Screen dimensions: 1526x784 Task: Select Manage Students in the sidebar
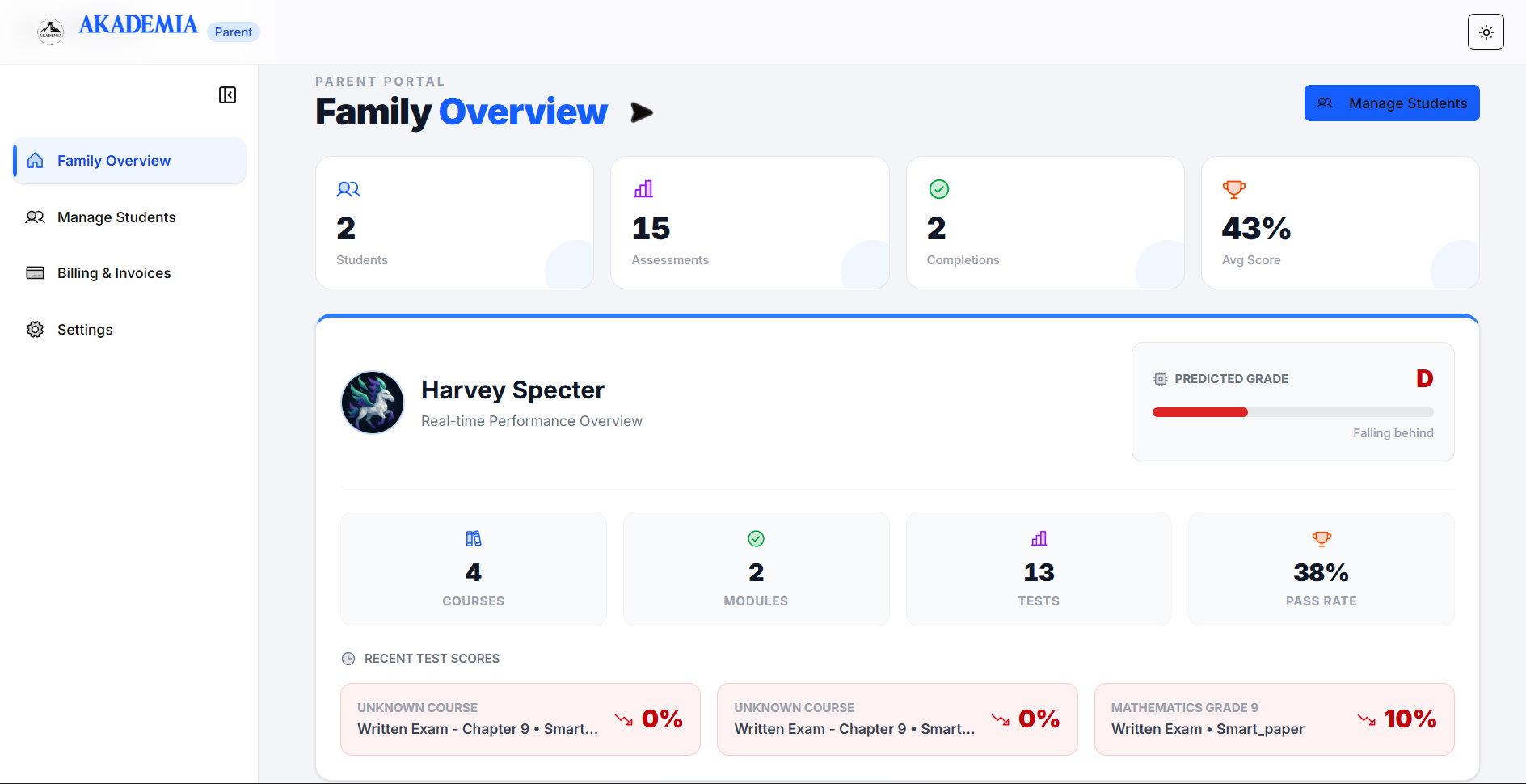pyautogui.click(x=116, y=217)
